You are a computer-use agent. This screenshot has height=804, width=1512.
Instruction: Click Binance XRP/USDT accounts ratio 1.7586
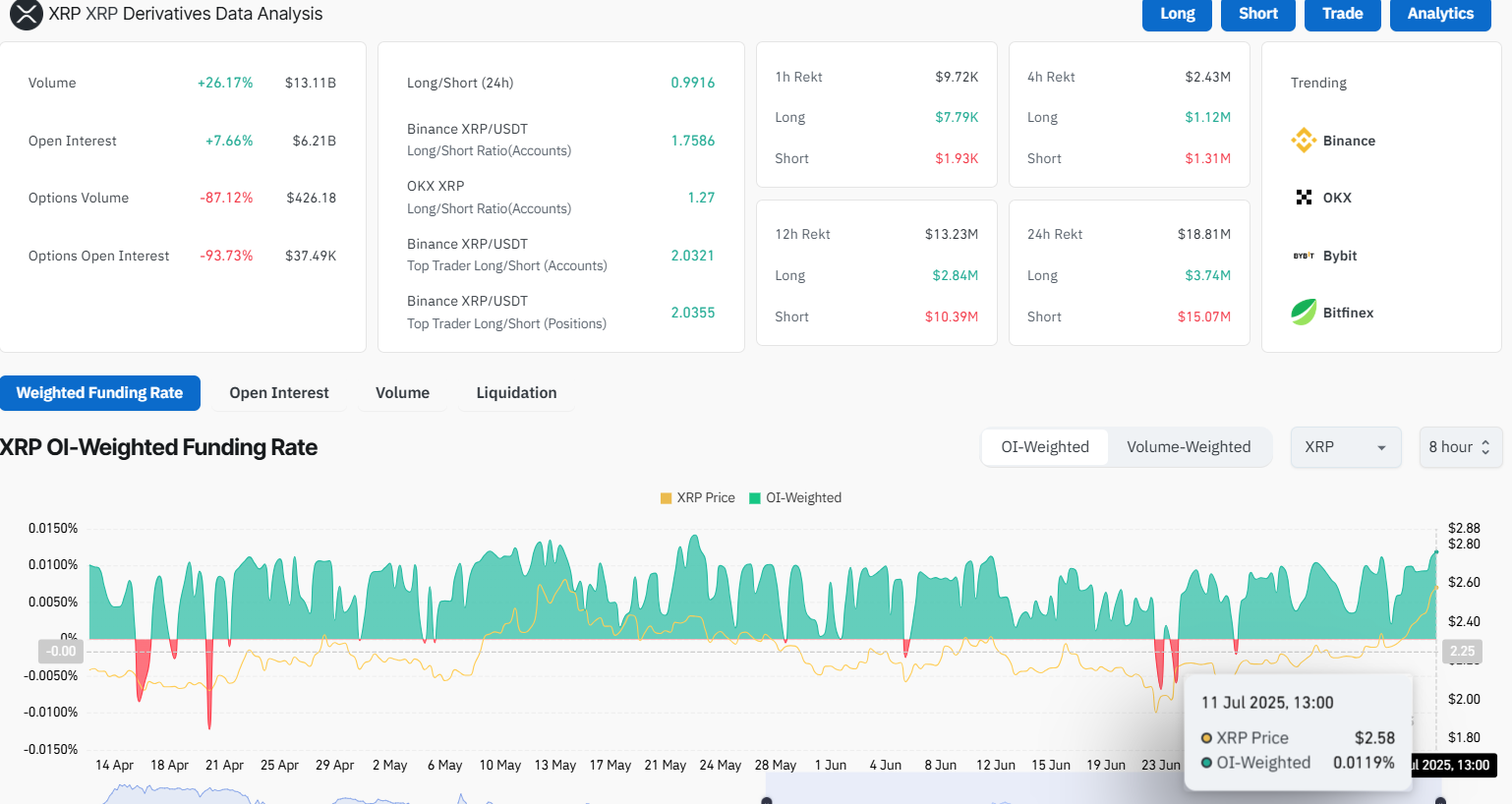tap(693, 141)
